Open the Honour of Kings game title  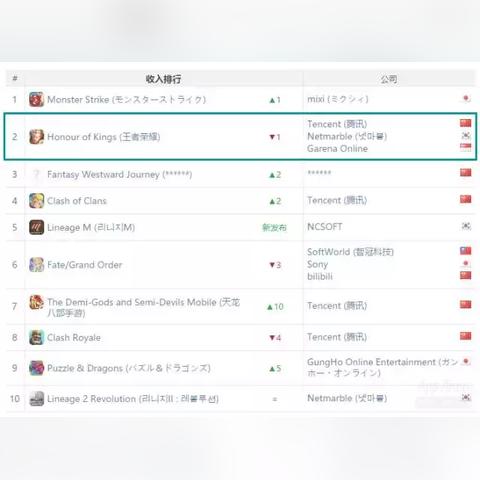pos(104,137)
